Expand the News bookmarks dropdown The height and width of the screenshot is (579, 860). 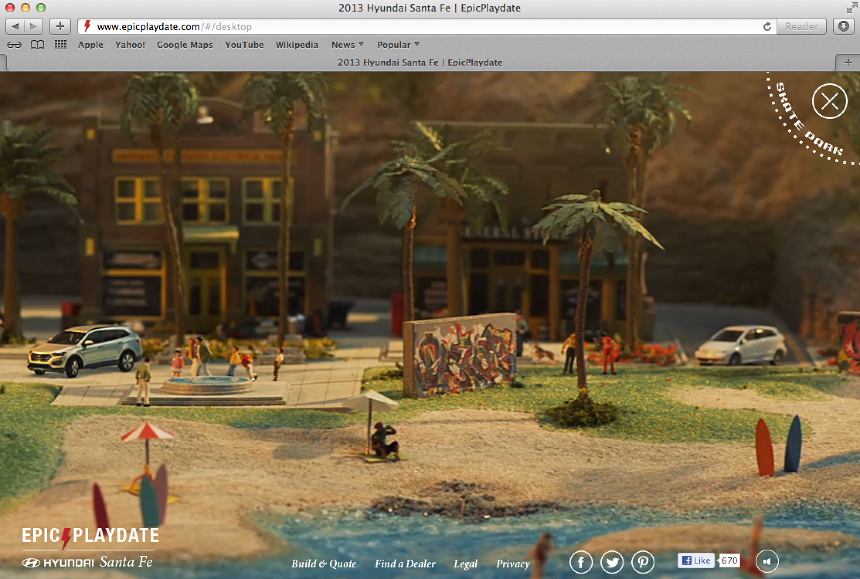(347, 45)
